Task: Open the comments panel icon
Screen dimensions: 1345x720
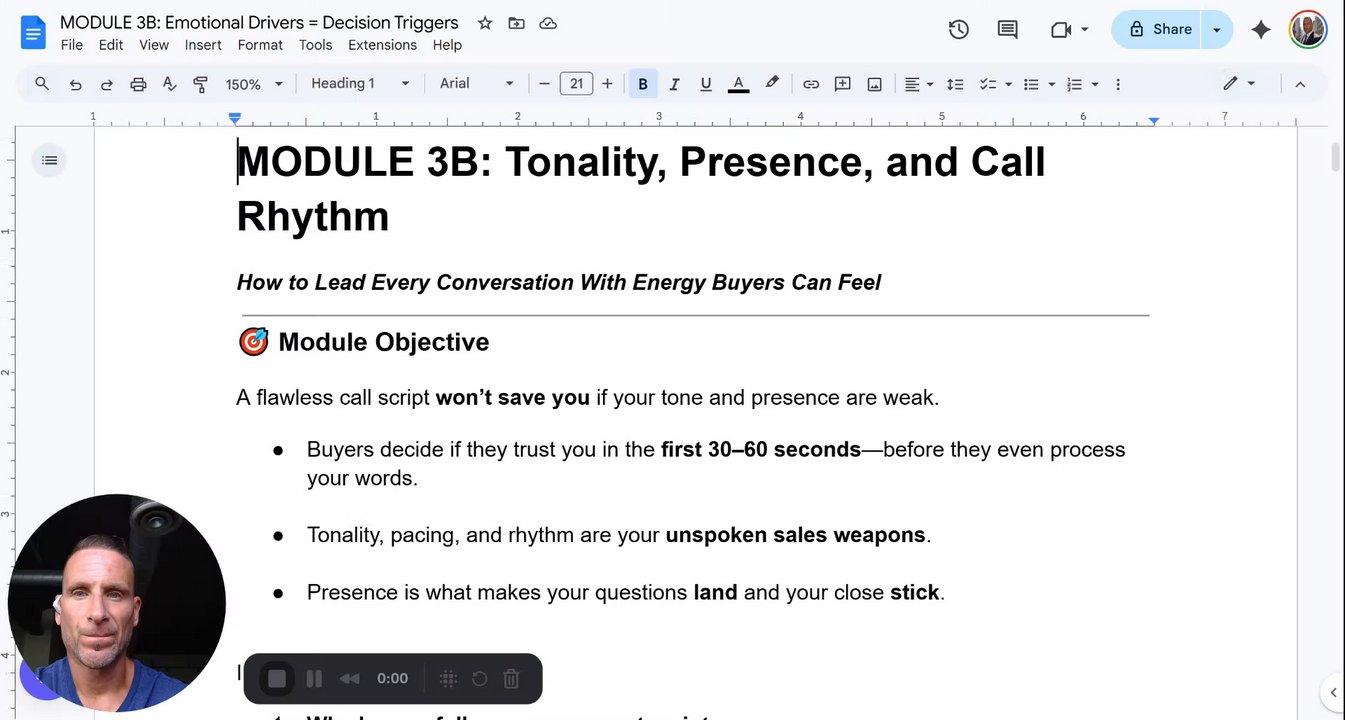Action: click(x=1007, y=30)
